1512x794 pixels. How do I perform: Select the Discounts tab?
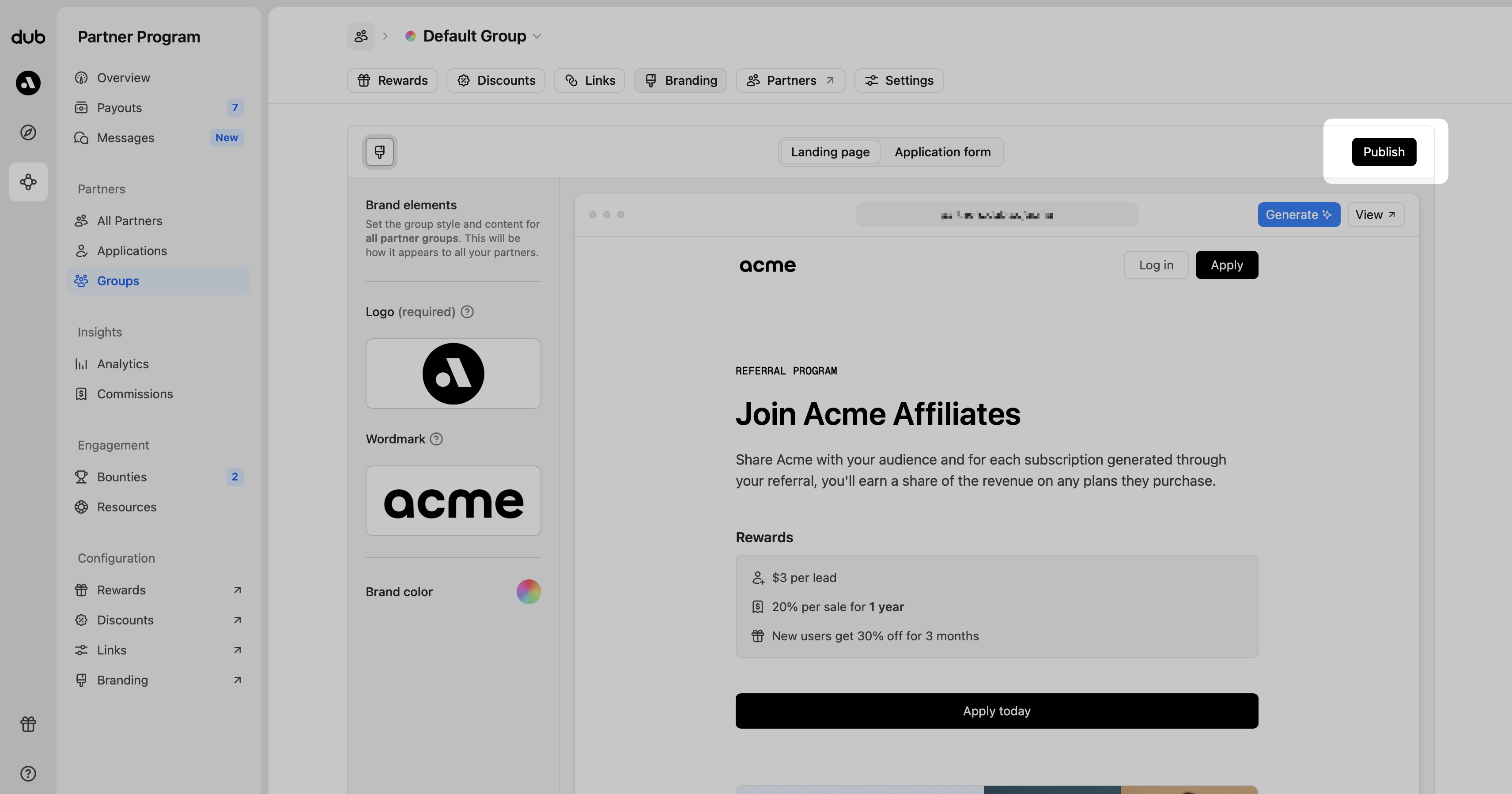[x=495, y=80]
